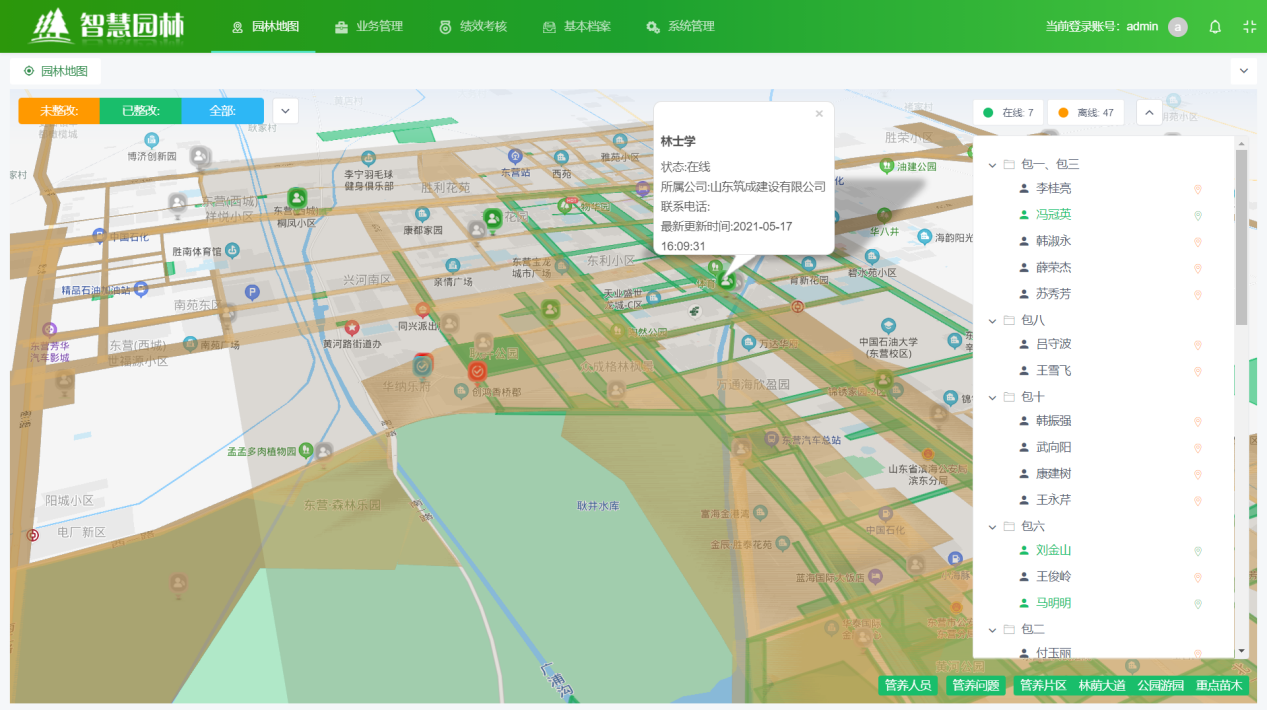Toggle 管养问题 map layer

pos(976,685)
